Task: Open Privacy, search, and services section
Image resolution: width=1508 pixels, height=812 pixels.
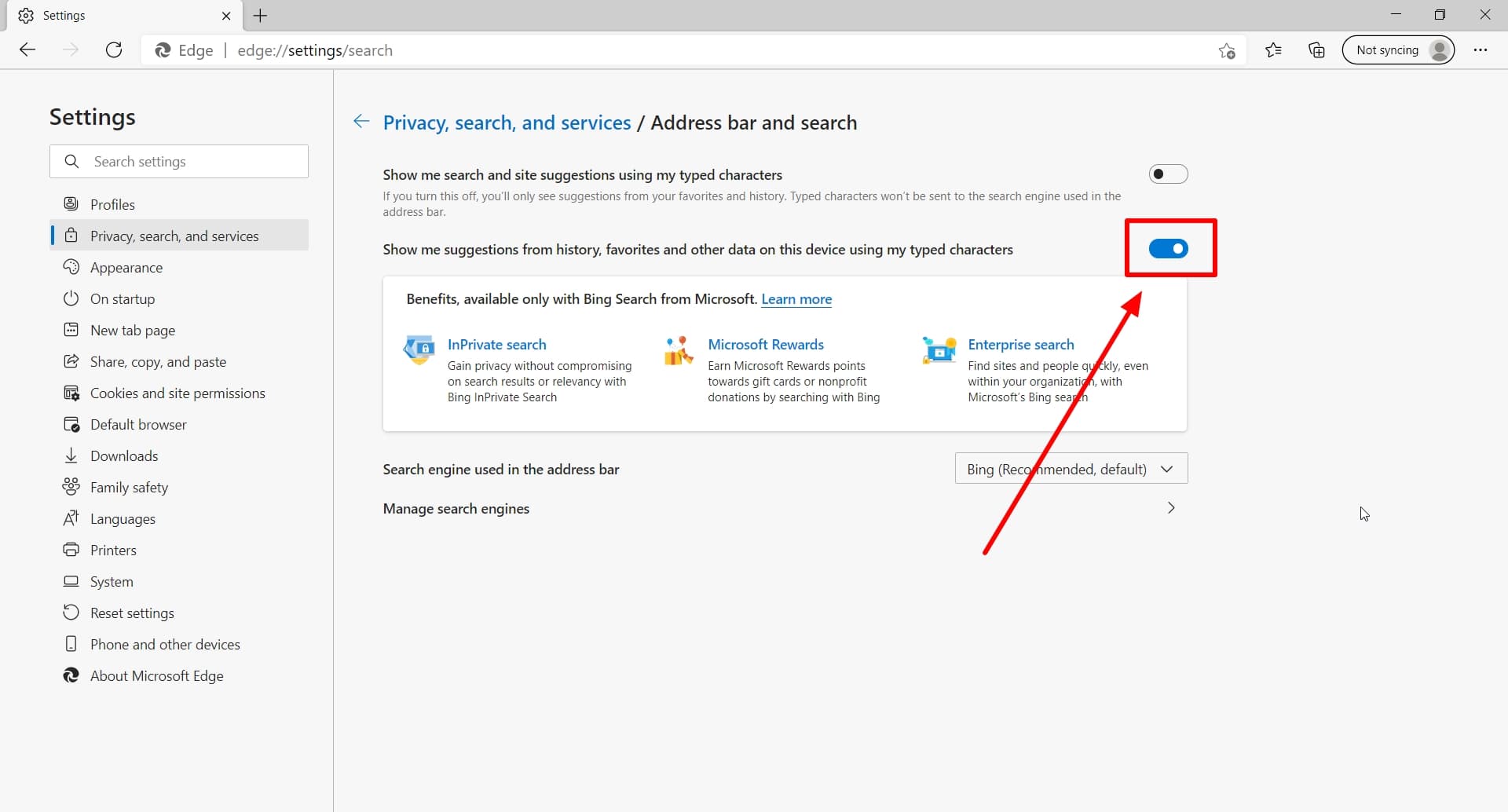Action: pyautogui.click(x=180, y=236)
